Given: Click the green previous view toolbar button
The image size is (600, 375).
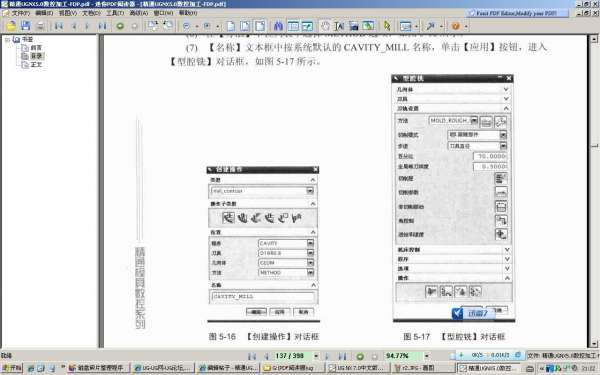Looking at the screenshot, I should pos(120,26).
